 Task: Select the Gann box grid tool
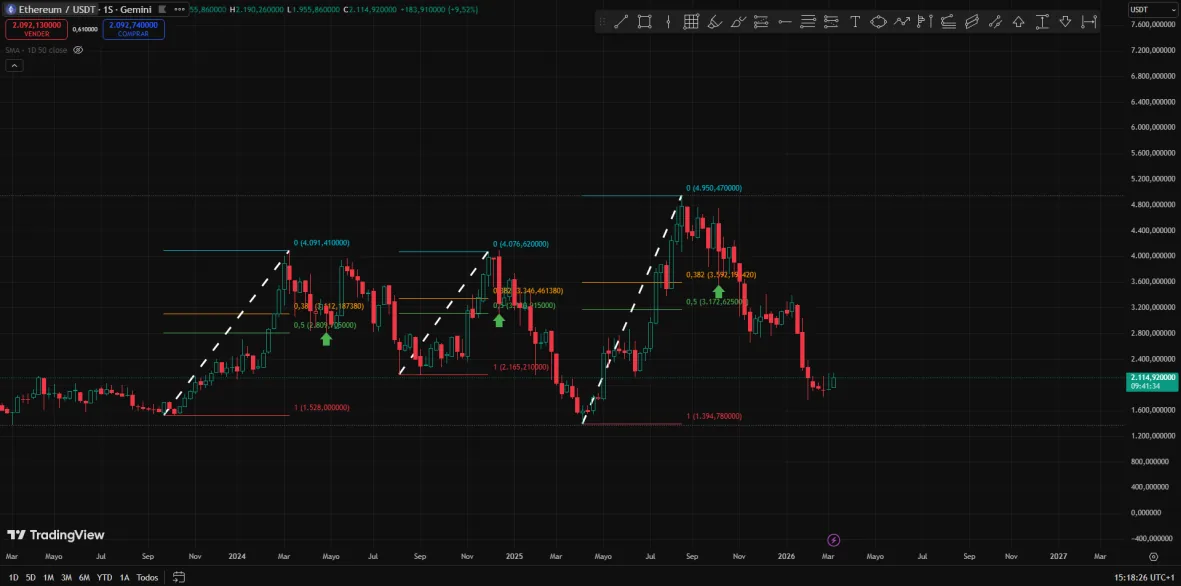click(x=691, y=22)
